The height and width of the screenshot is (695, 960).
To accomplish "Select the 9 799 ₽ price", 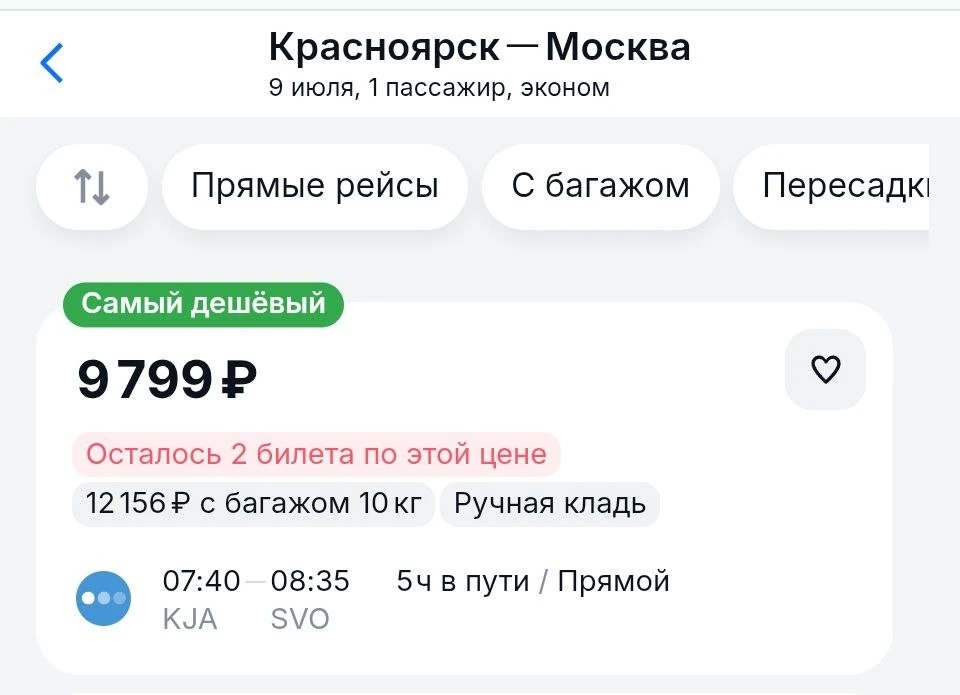I will click(167, 379).
